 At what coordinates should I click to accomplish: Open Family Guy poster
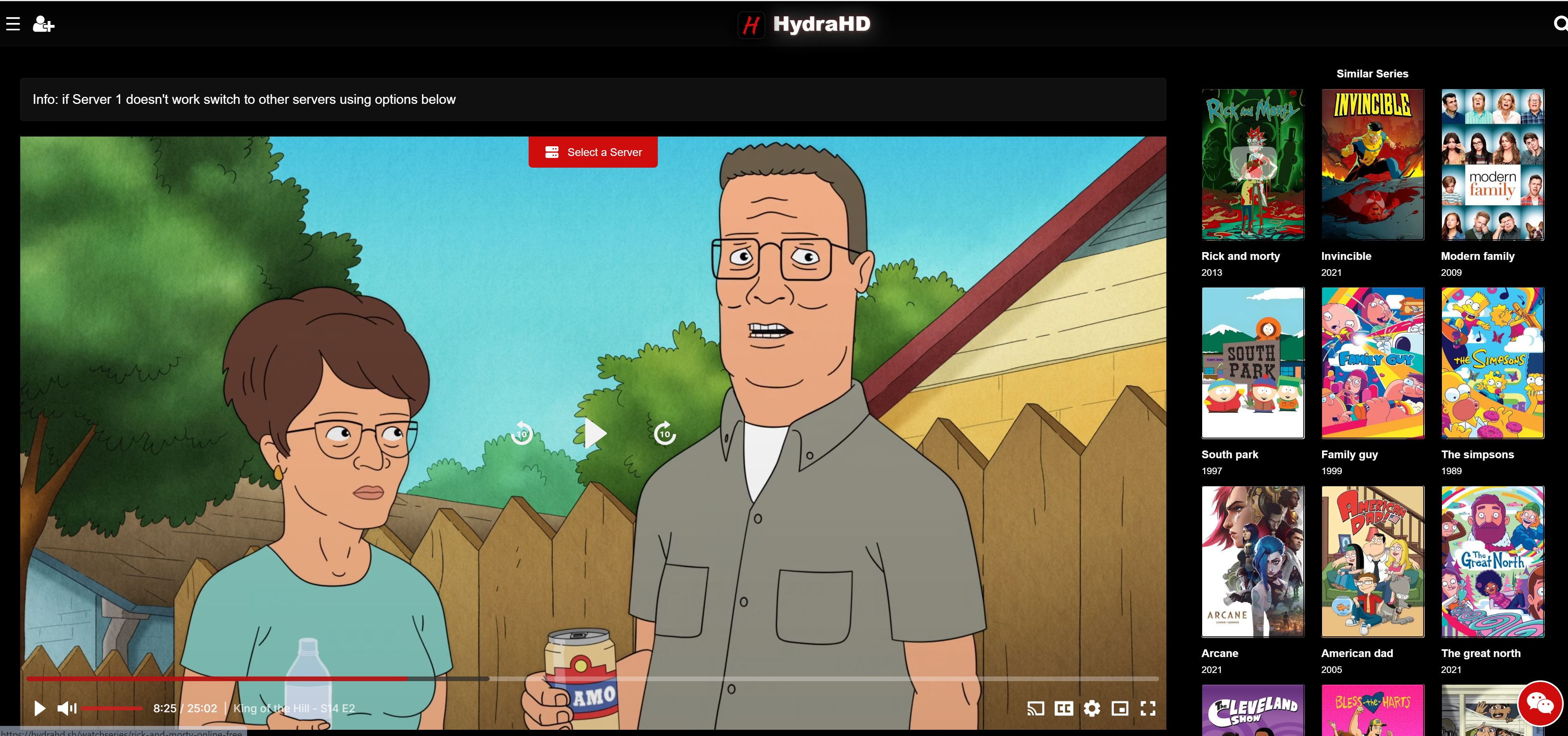coord(1373,363)
